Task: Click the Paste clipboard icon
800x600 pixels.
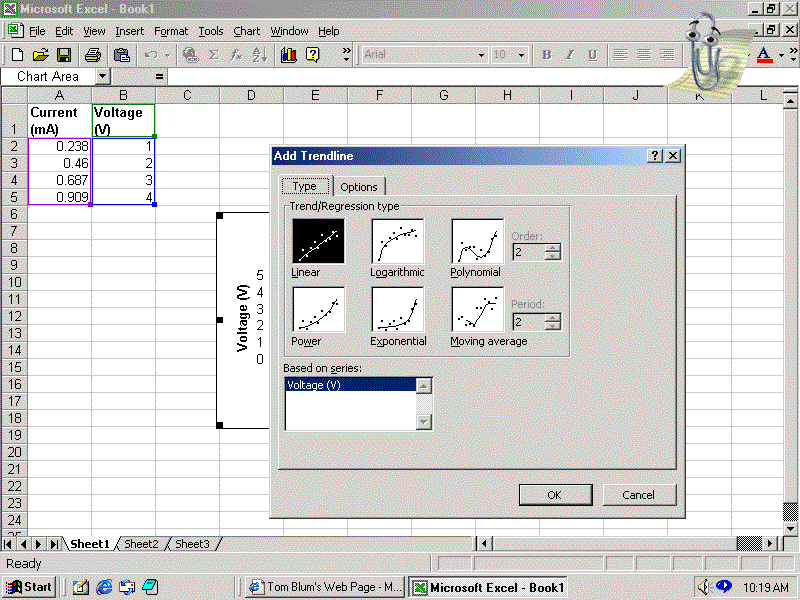Action: point(122,55)
